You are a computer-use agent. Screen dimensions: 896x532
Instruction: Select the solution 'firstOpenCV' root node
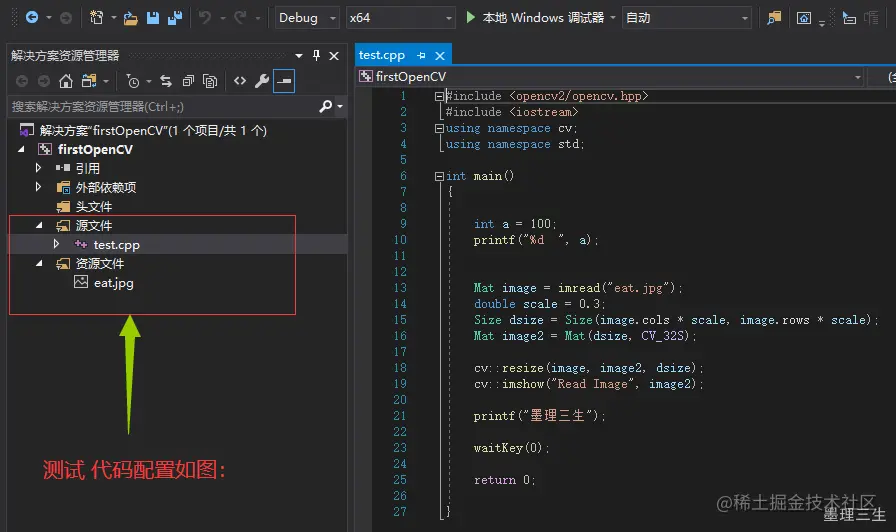pyautogui.click(x=153, y=131)
